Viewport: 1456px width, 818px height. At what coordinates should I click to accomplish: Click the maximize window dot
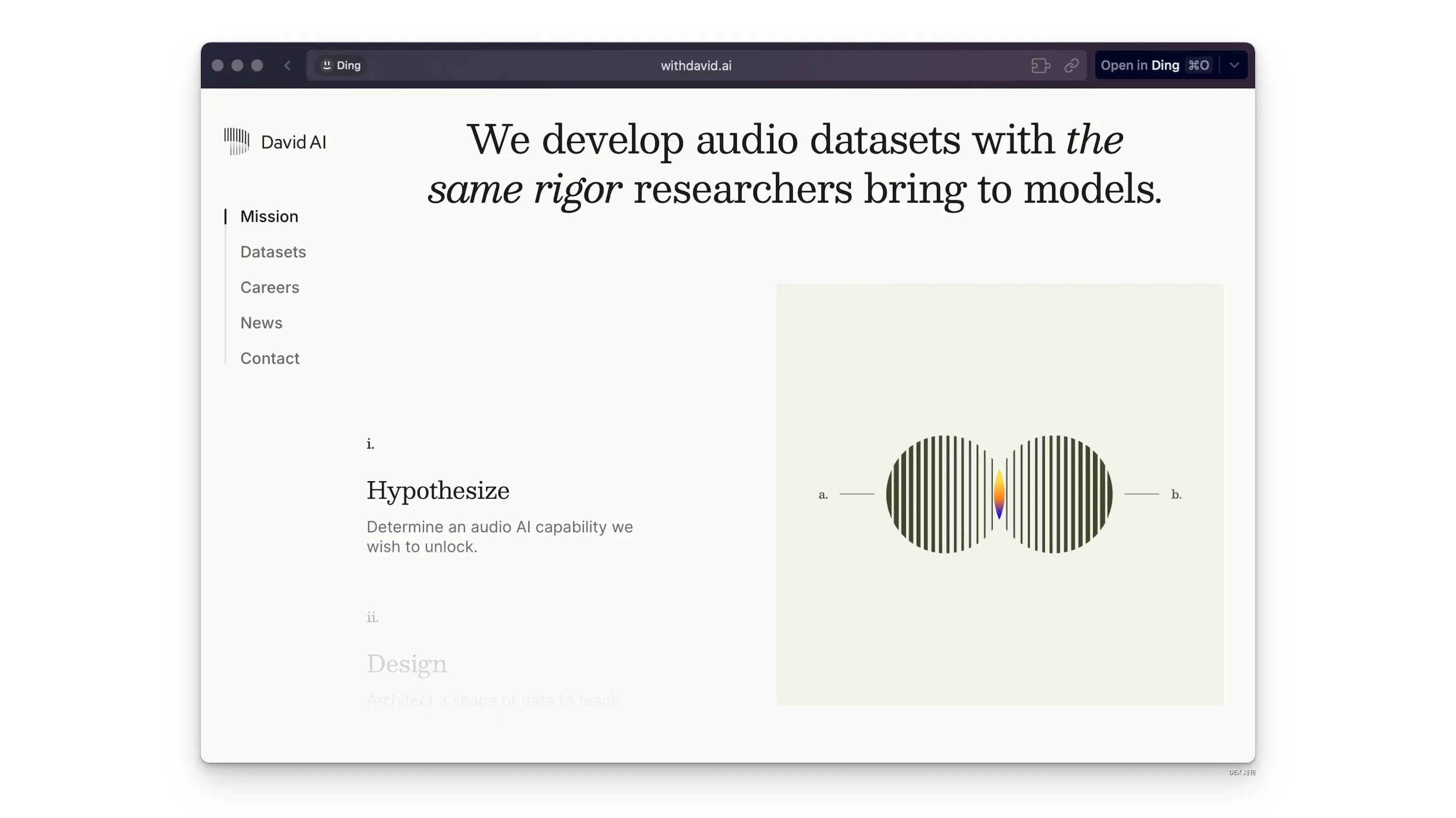257,65
